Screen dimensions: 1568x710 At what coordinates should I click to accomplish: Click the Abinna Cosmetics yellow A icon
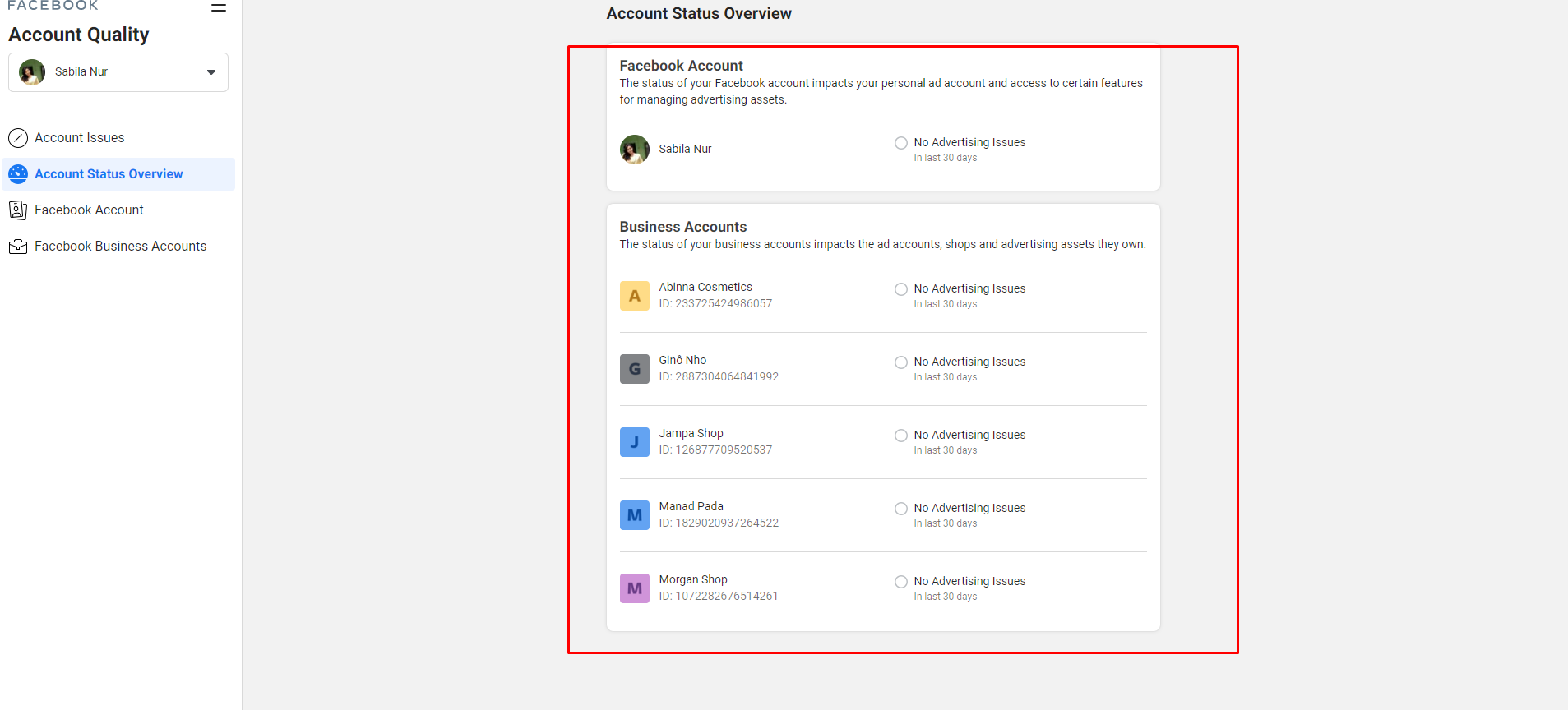pyautogui.click(x=634, y=296)
